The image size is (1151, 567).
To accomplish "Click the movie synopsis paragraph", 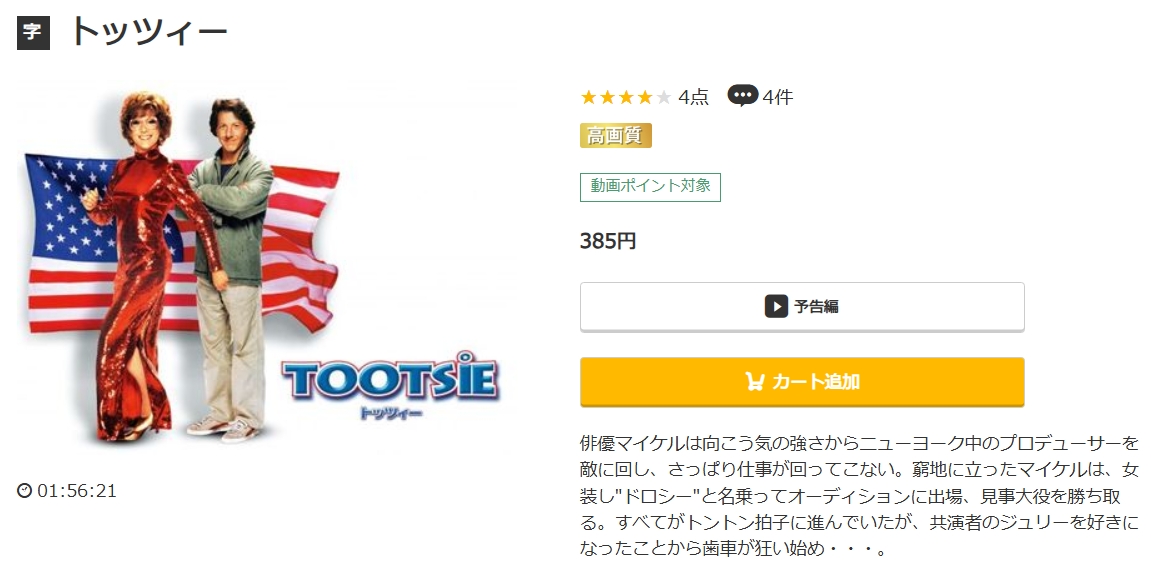I will click(x=859, y=496).
